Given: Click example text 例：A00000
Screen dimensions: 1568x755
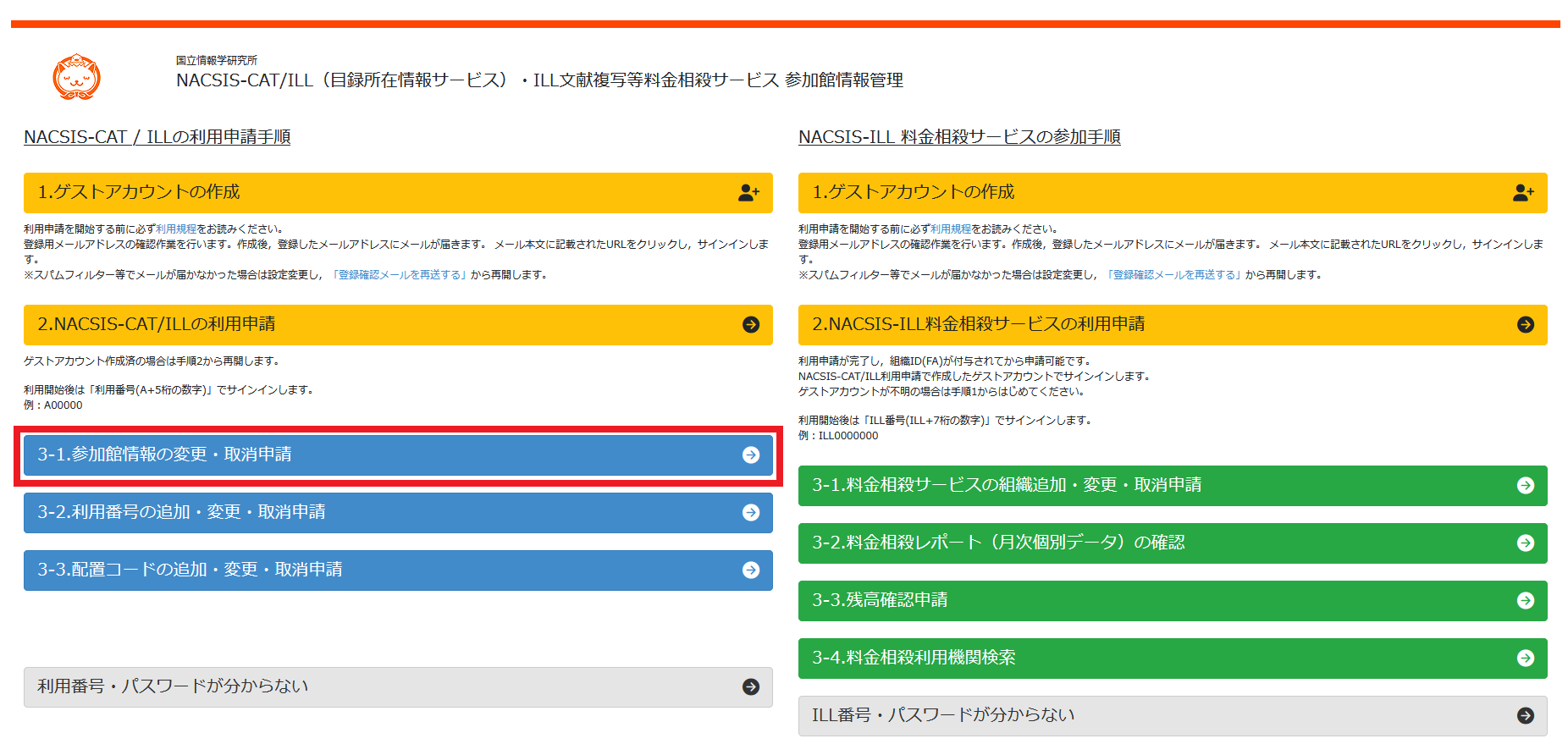Looking at the screenshot, I should coord(53,405).
